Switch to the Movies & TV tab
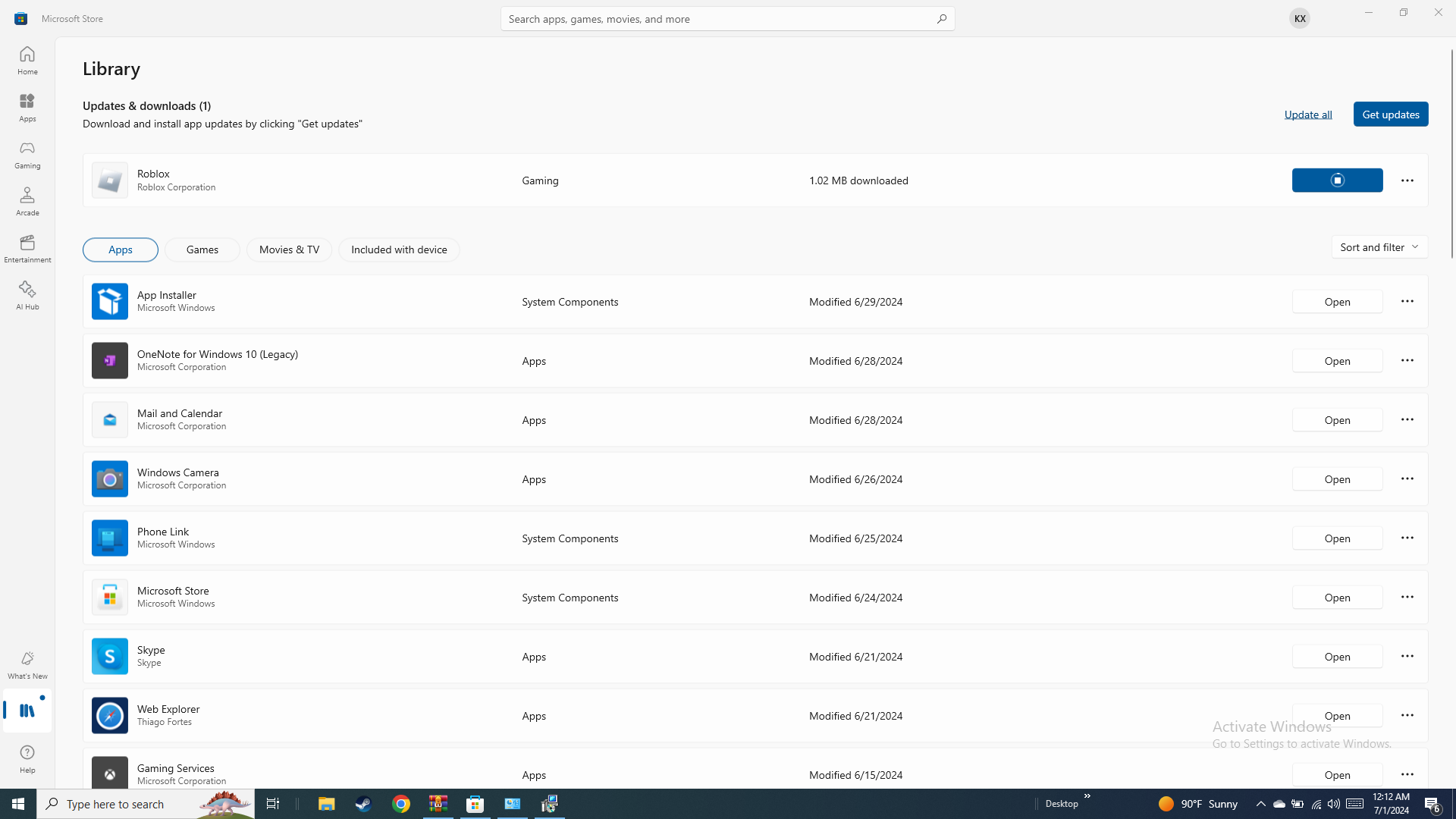Screen dimensions: 1456x819 click(x=289, y=249)
